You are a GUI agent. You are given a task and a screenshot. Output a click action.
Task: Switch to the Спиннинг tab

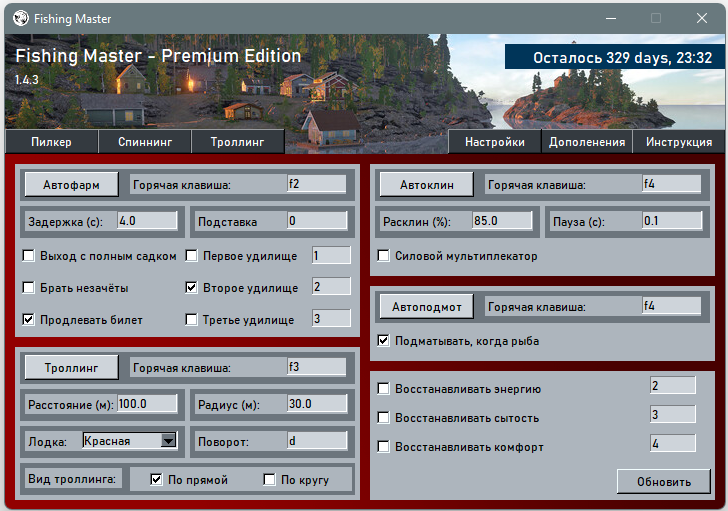pos(145,142)
